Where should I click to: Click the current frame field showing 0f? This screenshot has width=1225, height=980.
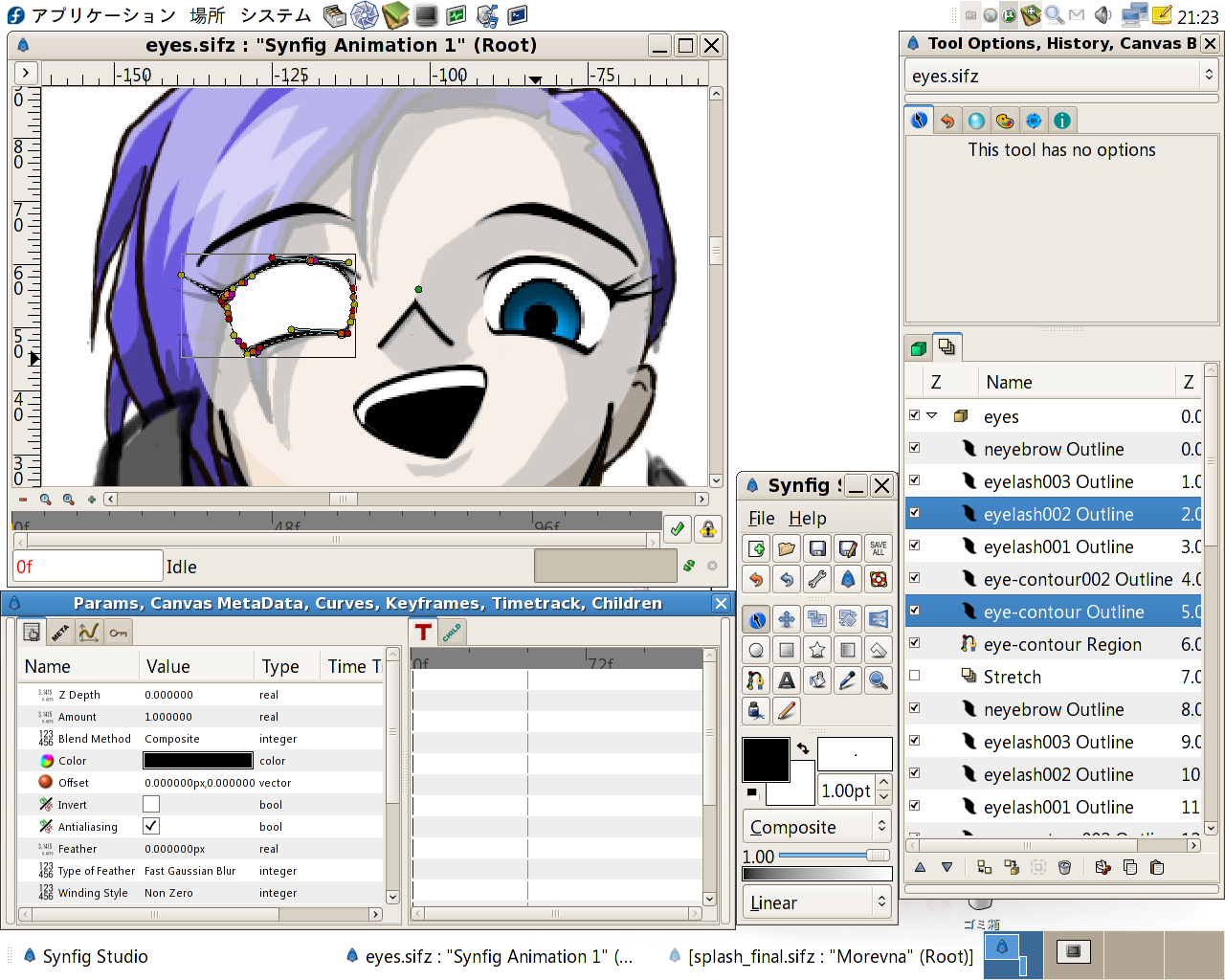click(88, 566)
